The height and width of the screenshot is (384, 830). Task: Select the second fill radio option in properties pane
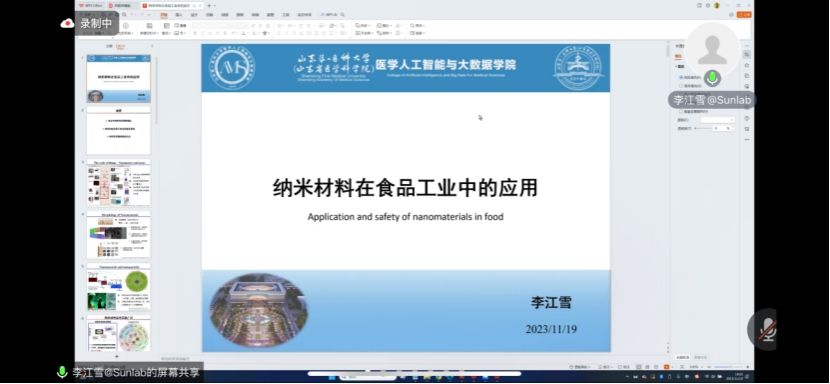coord(681,86)
